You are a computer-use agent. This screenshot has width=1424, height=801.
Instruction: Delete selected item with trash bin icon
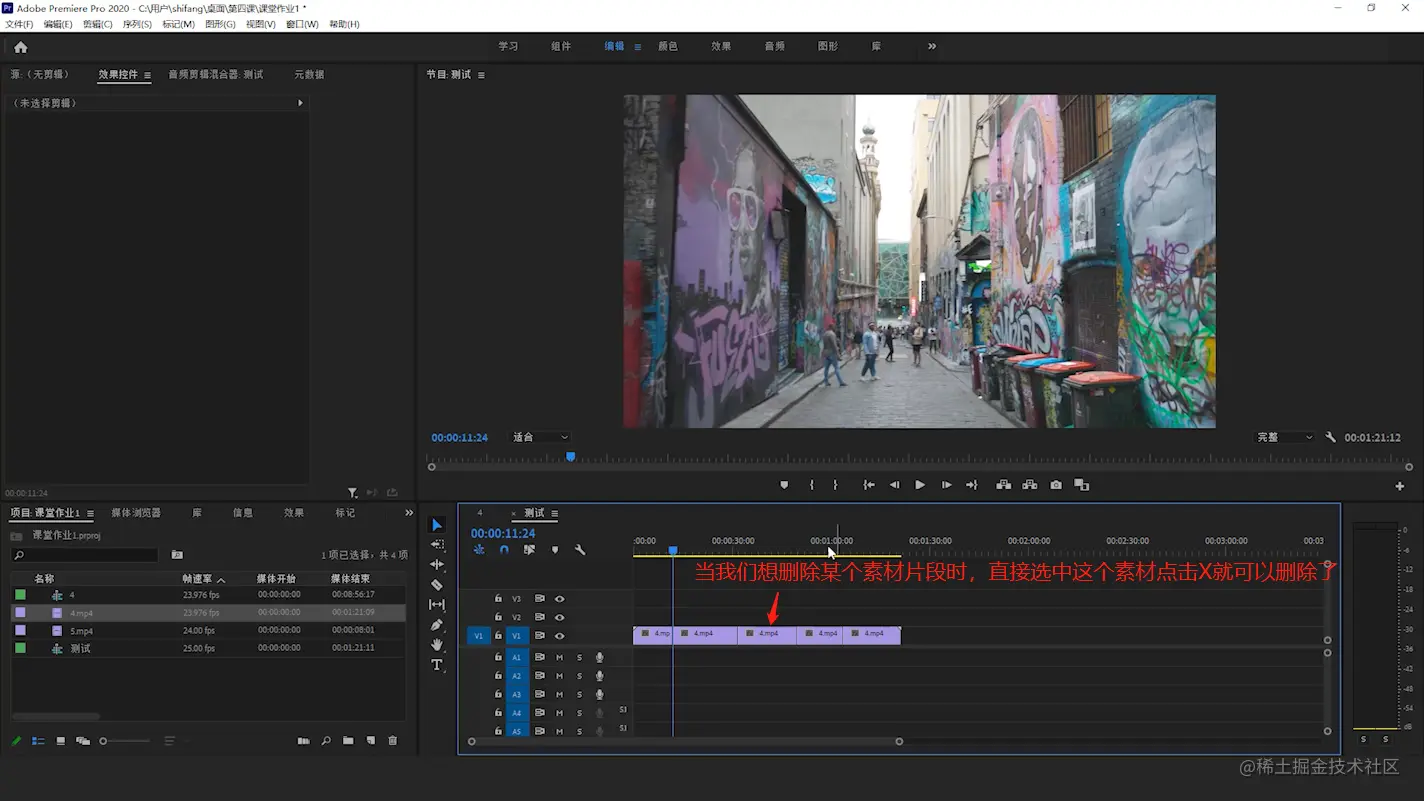[392, 741]
